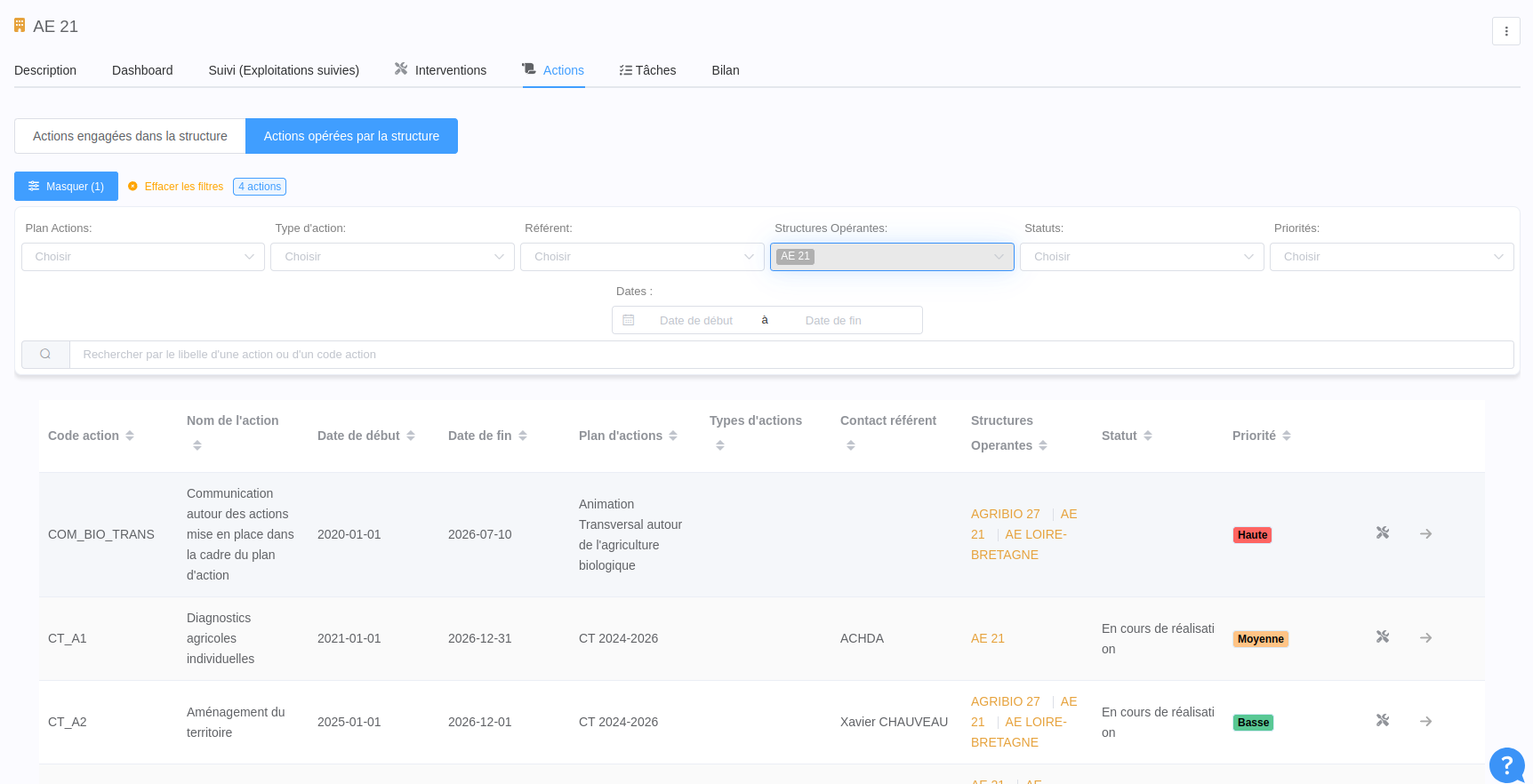Sort by Date de début column
The width and height of the screenshot is (1533, 784).
[x=411, y=436]
